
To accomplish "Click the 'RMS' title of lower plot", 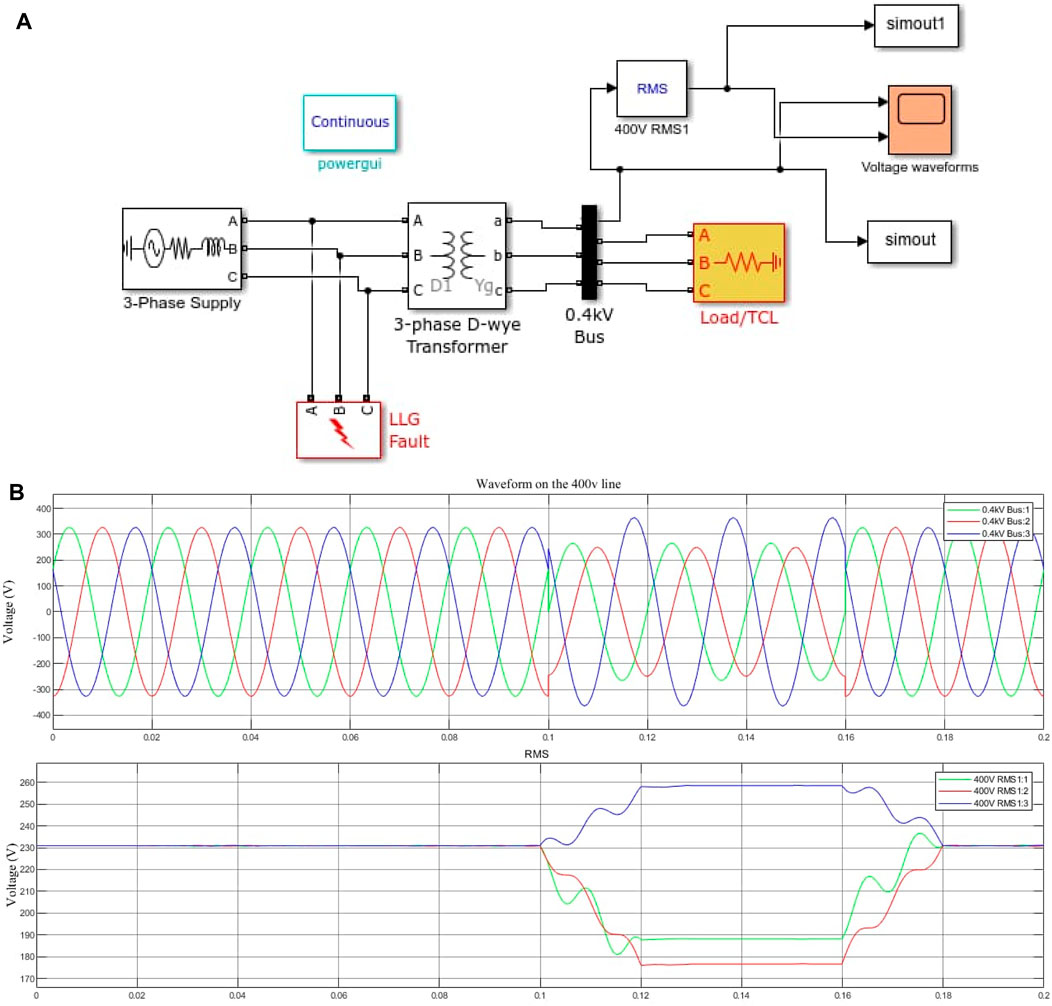I will click(537, 754).
